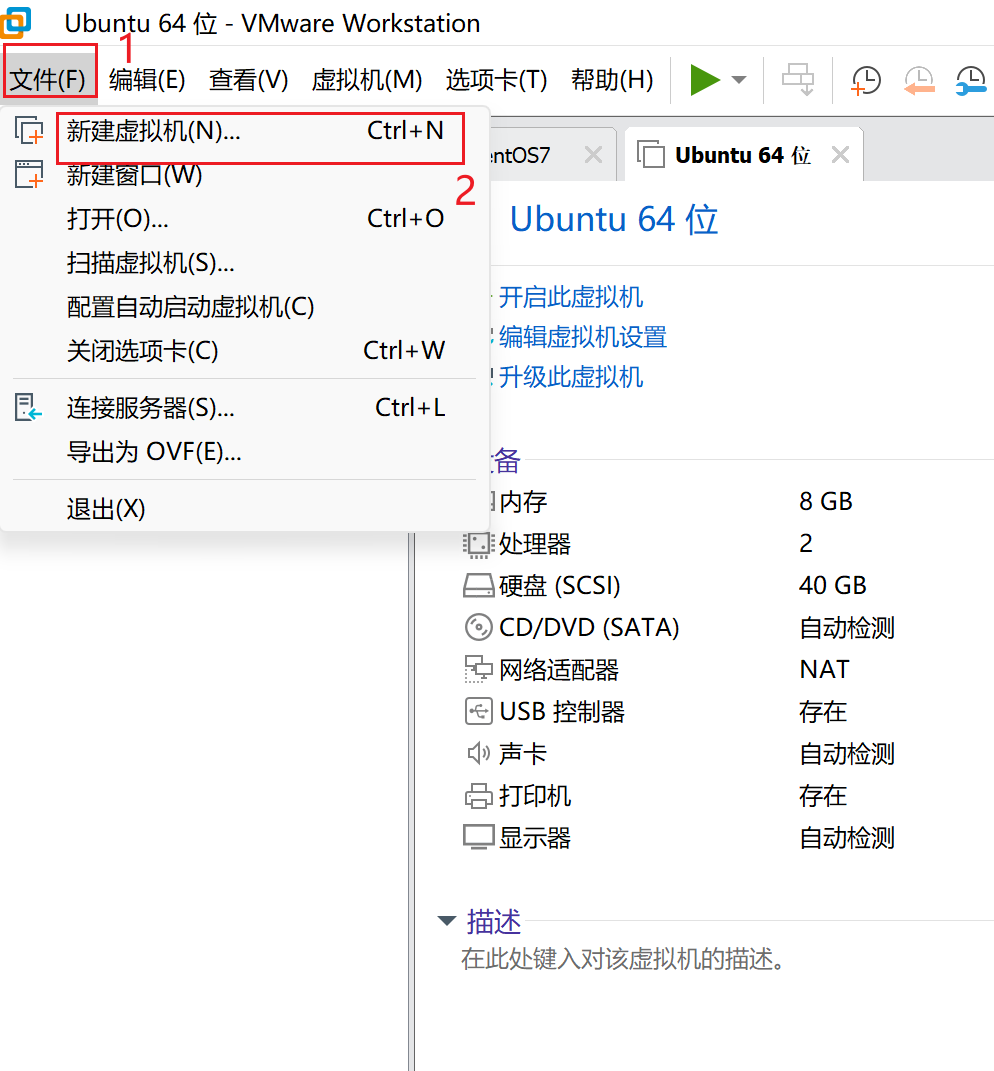Click the hard disk icon
The image size is (994, 1071).
pyautogui.click(x=478, y=585)
